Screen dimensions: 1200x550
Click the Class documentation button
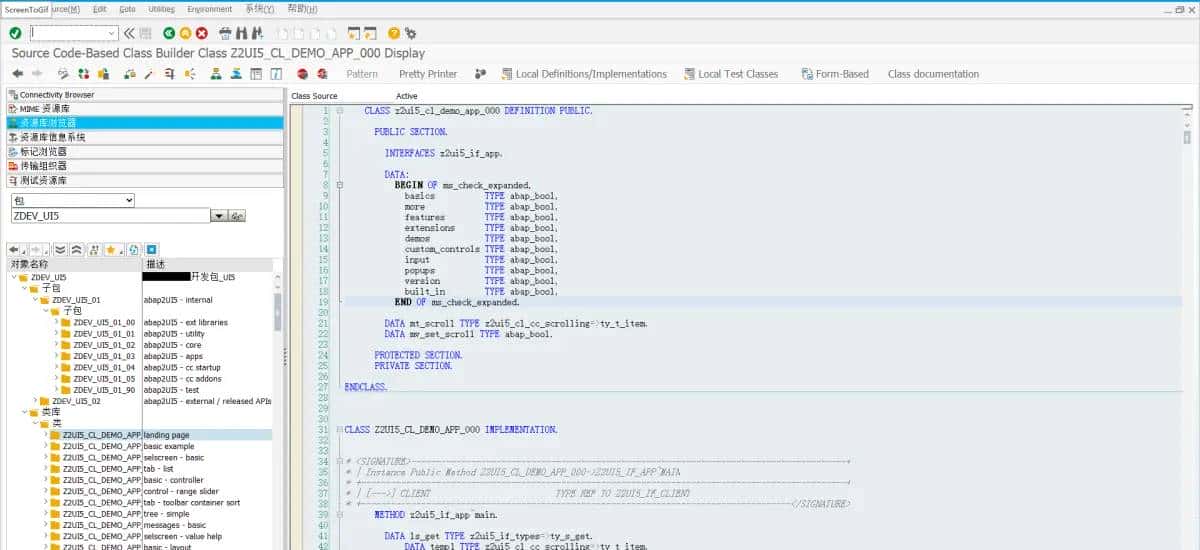pos(933,74)
